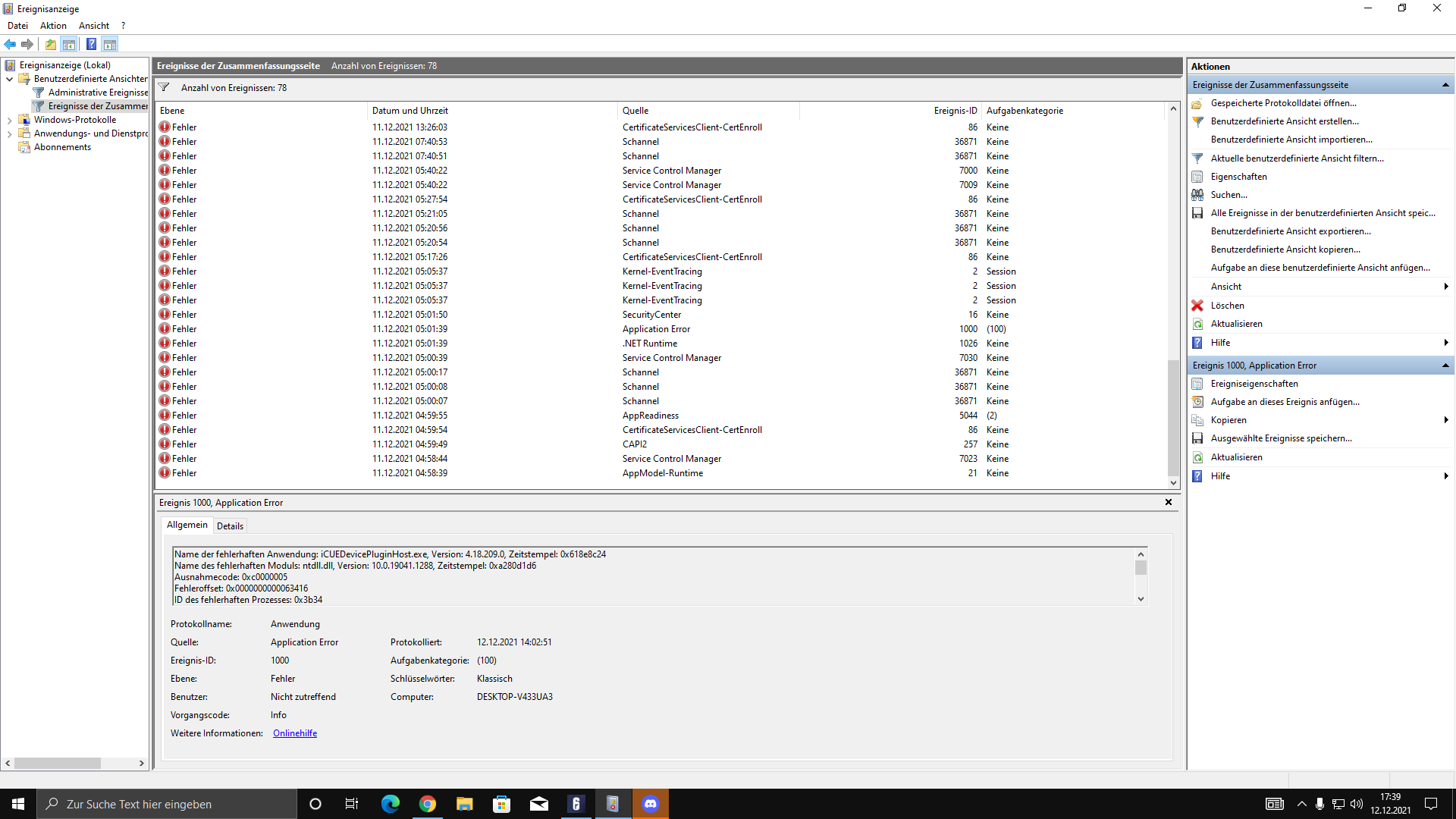Switch to the Details tab
The image size is (1456, 819).
click(x=230, y=526)
